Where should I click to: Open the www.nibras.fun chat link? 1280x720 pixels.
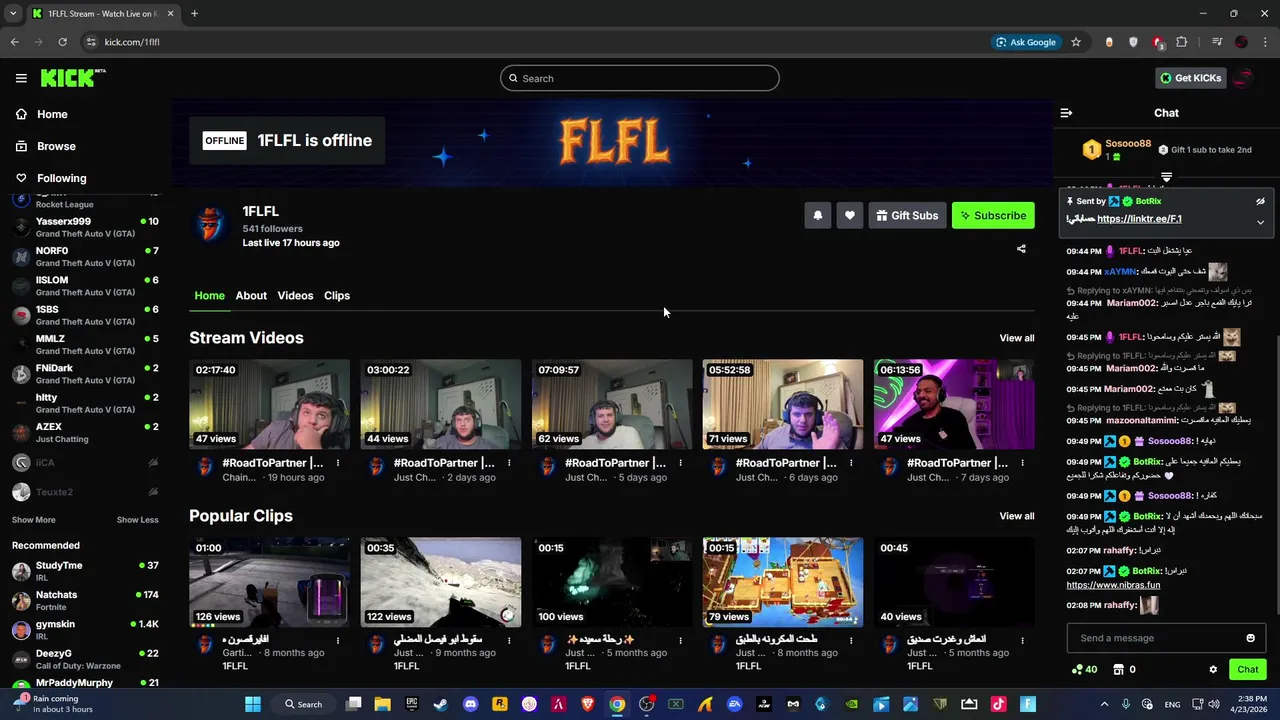point(1113,585)
